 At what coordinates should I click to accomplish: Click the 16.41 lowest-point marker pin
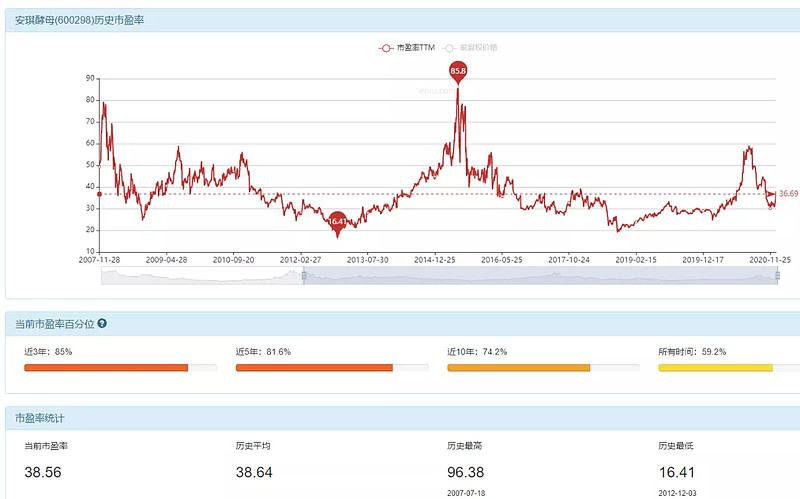tap(337, 223)
